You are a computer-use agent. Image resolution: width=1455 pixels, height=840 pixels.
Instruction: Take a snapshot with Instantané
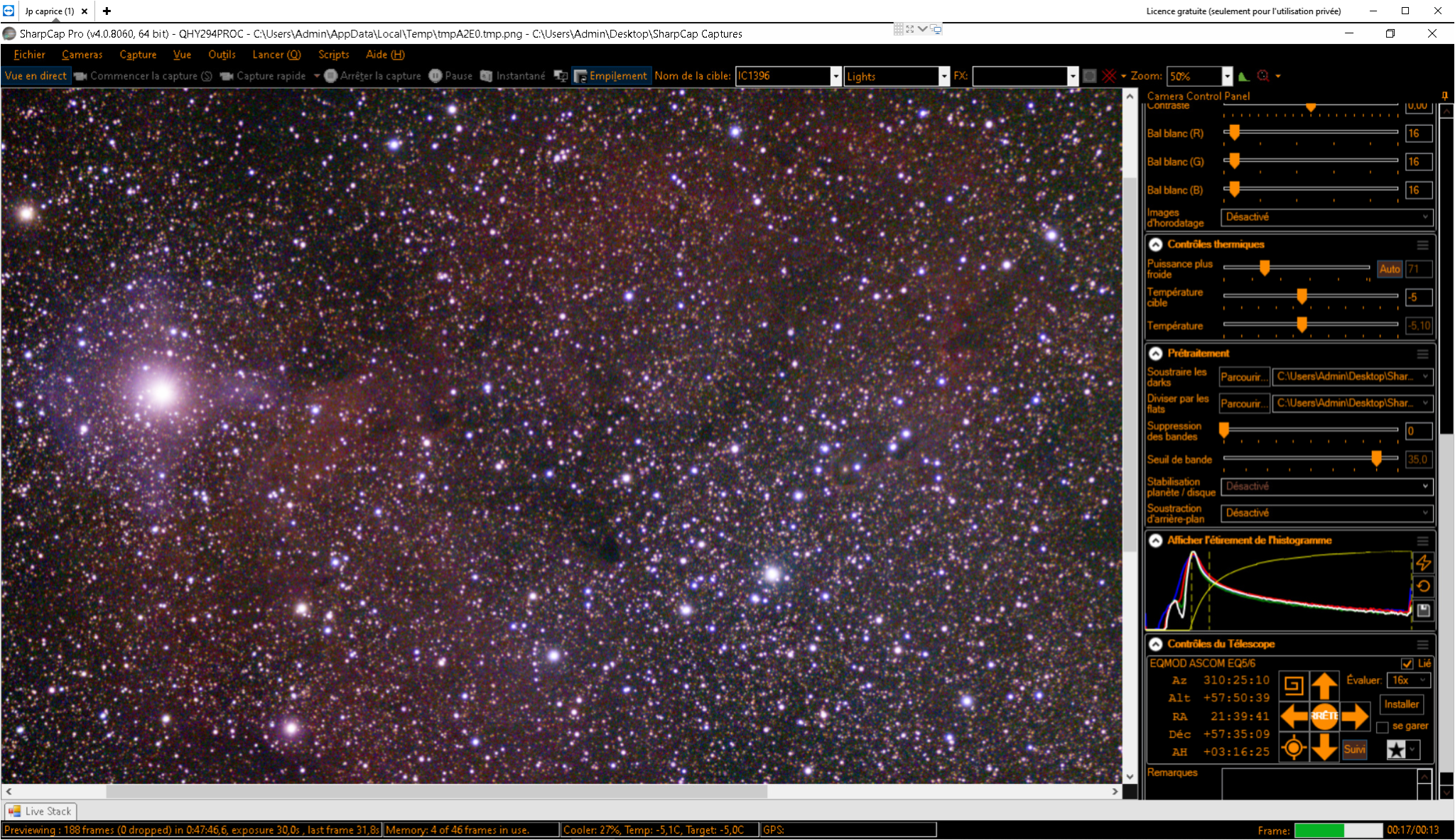click(513, 76)
